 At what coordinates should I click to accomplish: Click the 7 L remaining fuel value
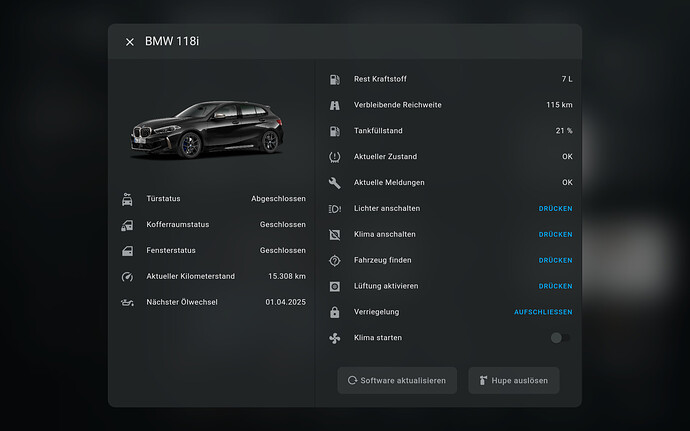[x=567, y=79]
